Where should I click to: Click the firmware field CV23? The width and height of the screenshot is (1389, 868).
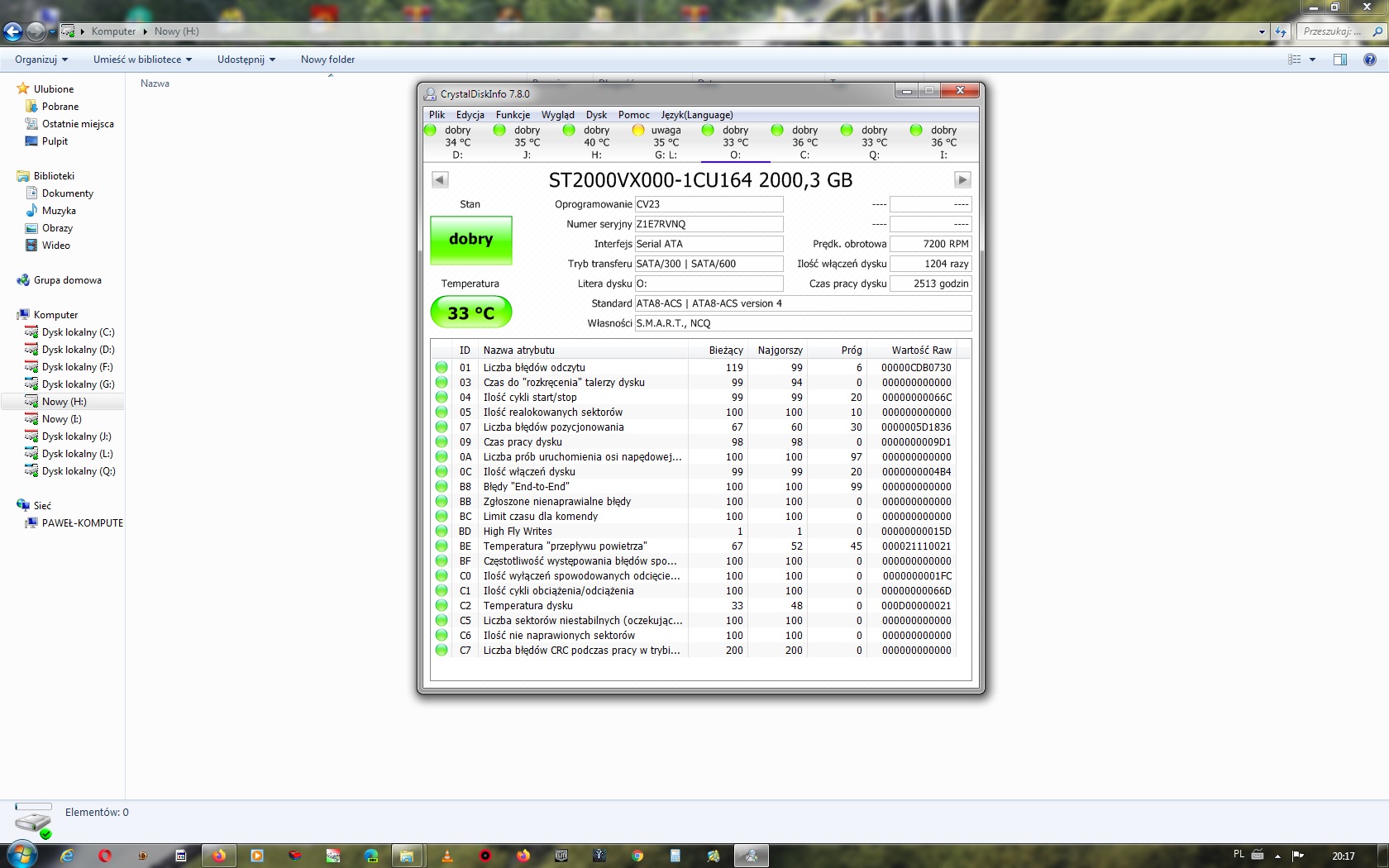709,204
